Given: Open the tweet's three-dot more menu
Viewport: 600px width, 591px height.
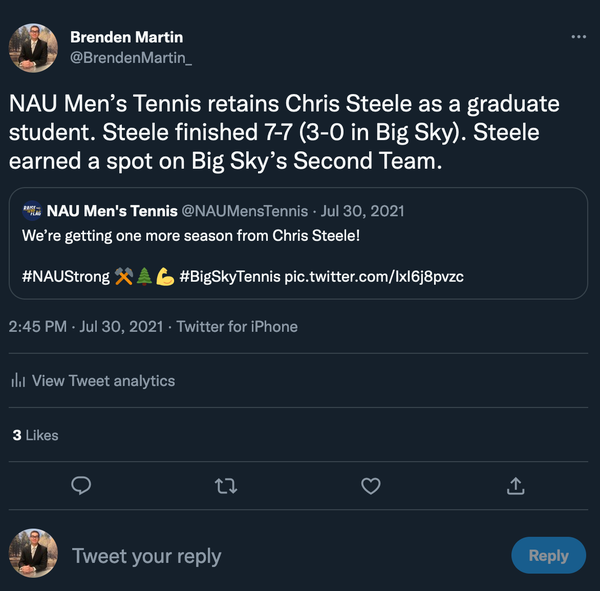Looking at the screenshot, I should click(578, 37).
